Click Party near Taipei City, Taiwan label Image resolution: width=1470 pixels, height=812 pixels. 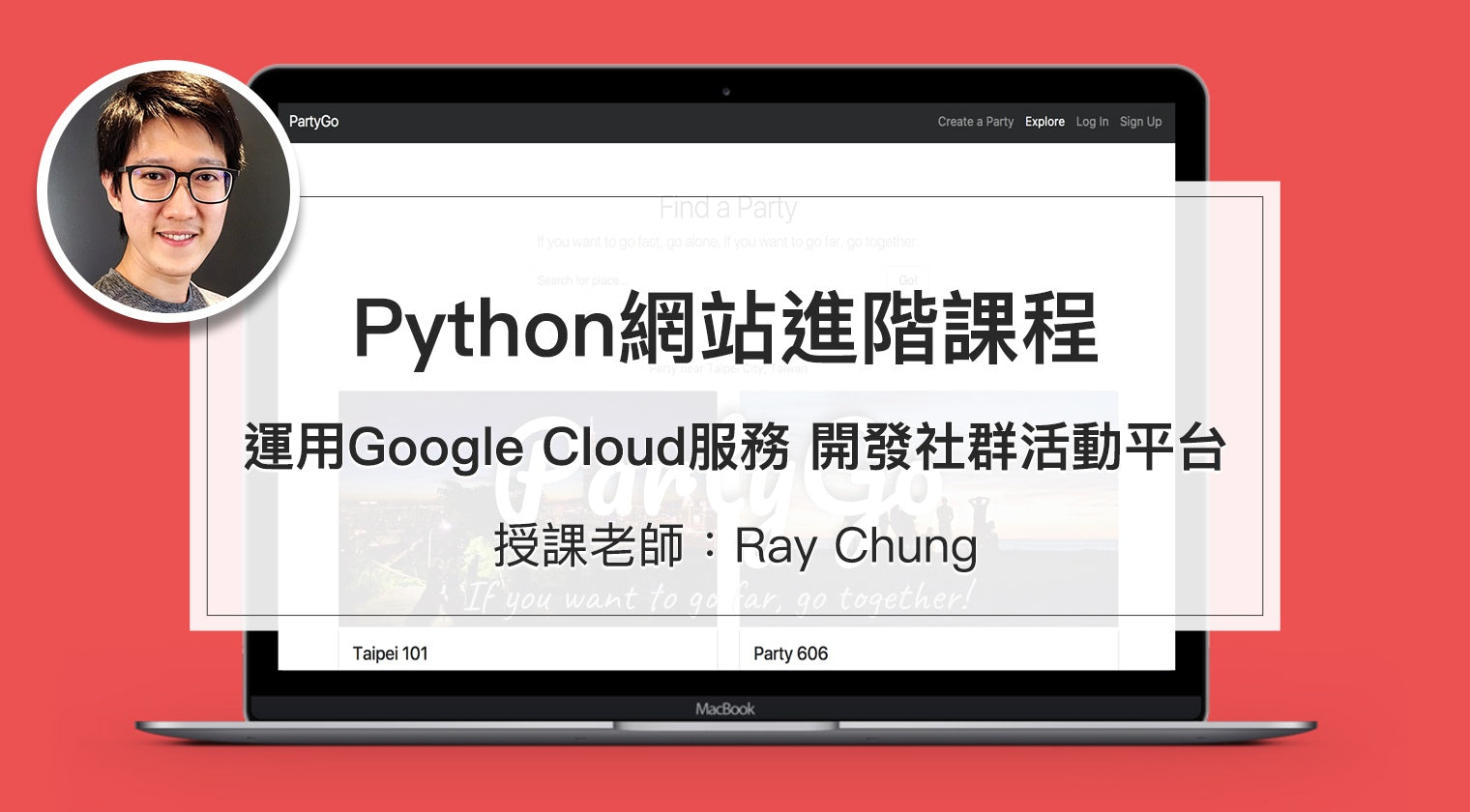click(729, 367)
